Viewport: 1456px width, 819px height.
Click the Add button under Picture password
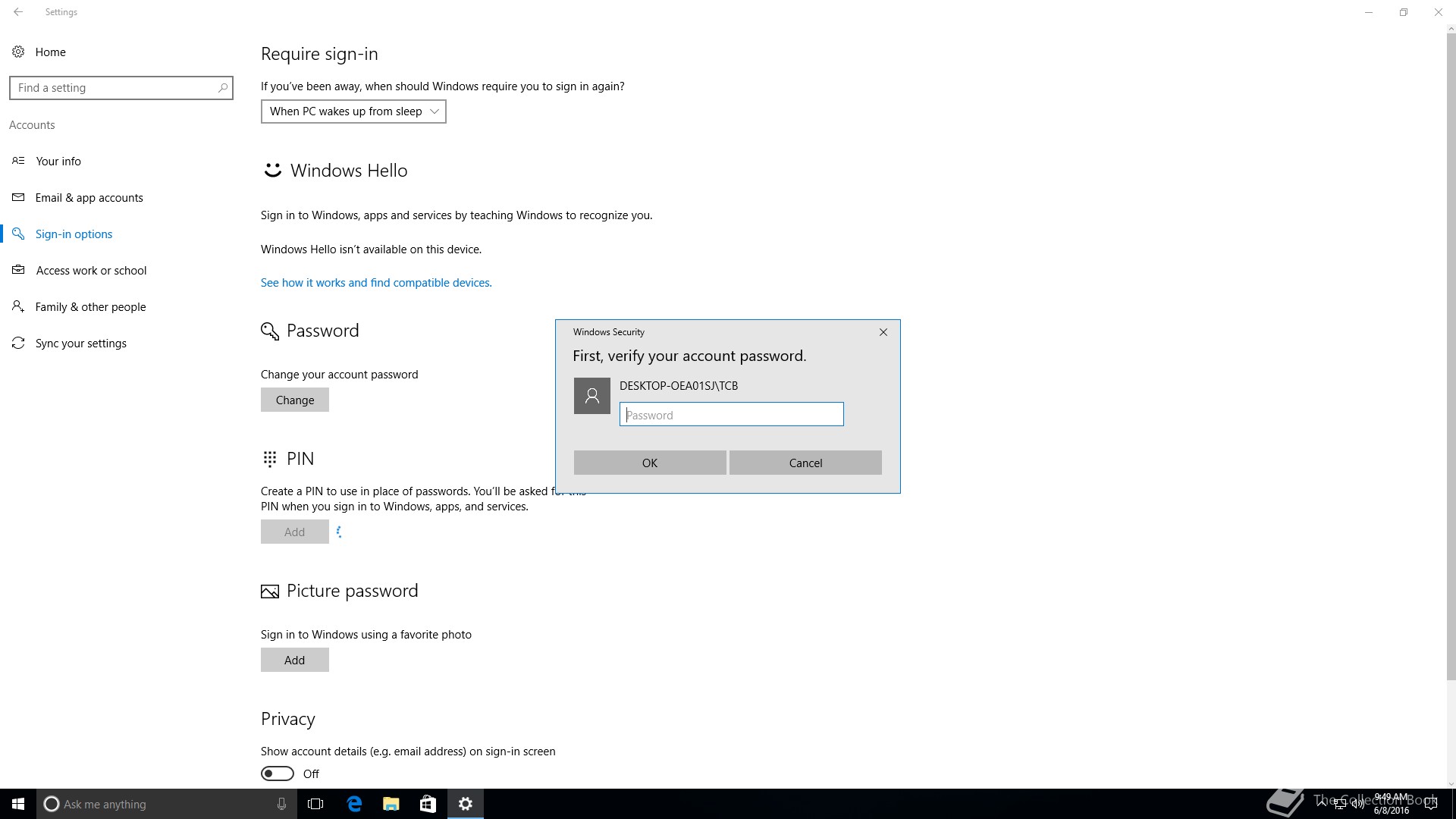coord(295,660)
